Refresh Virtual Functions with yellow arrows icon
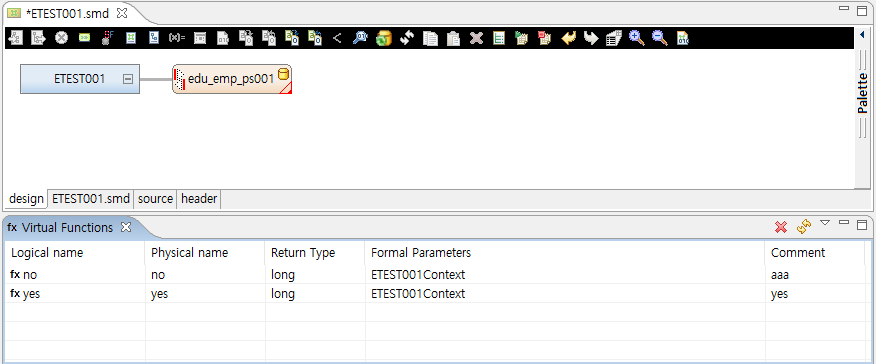876x364 pixels. click(804, 227)
